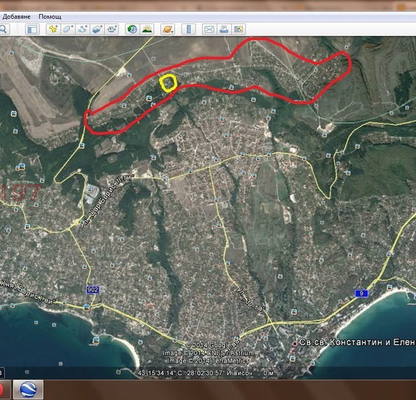Open Google Earth from the taskbar
This screenshot has width=416, height=400.
[28, 390]
